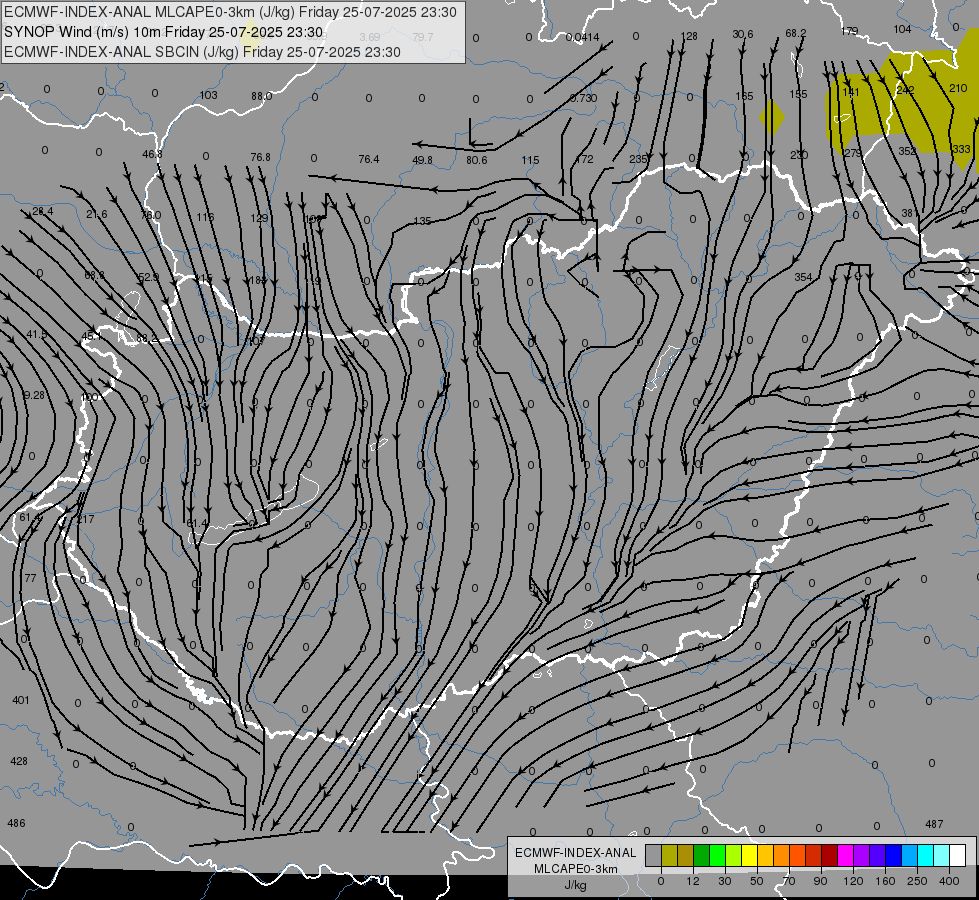Click the map value 88.0
The height and width of the screenshot is (900, 979).
coord(262,96)
